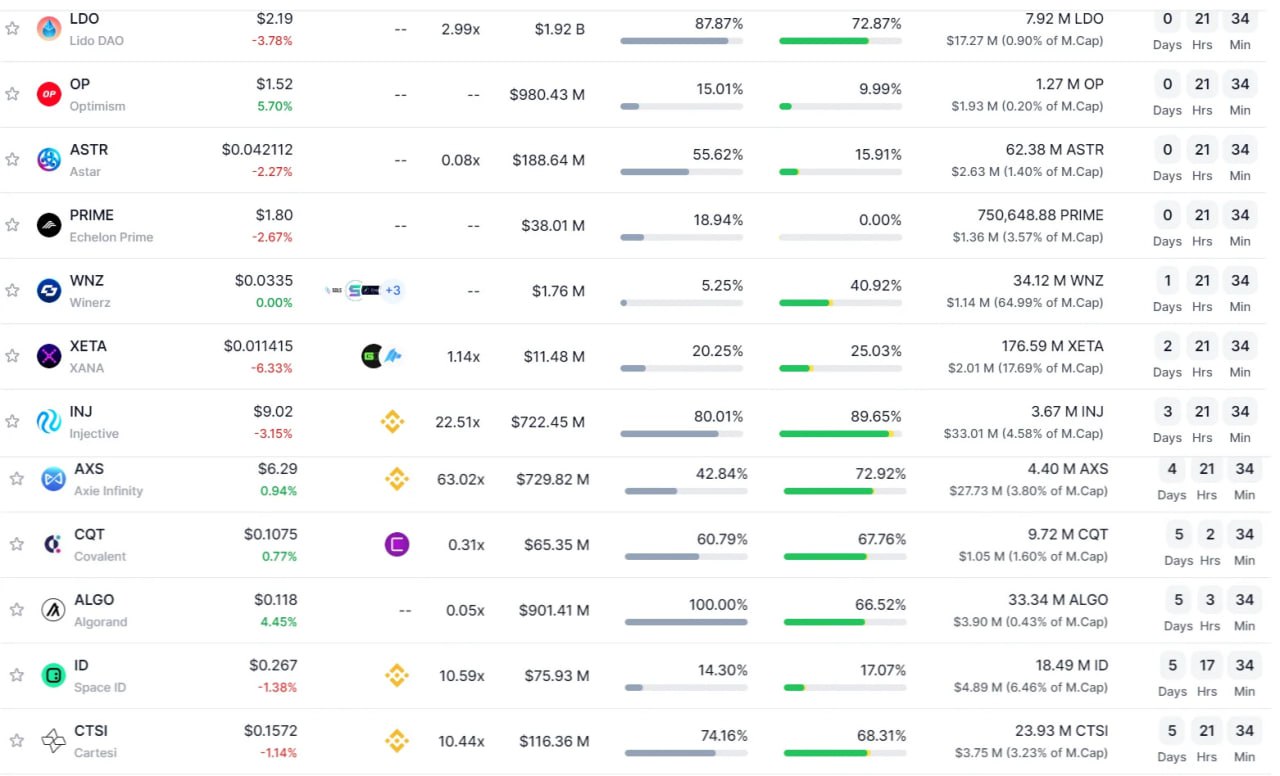1280x776 pixels.
Task: Star the OP Optimism row
Action: [x=12, y=94]
